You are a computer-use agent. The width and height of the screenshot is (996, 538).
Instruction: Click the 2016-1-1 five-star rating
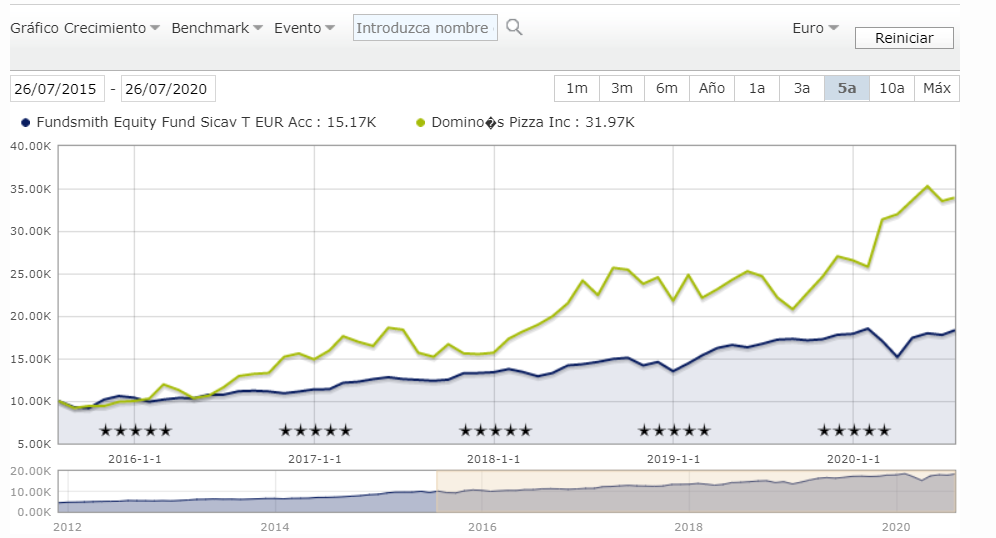[135, 431]
